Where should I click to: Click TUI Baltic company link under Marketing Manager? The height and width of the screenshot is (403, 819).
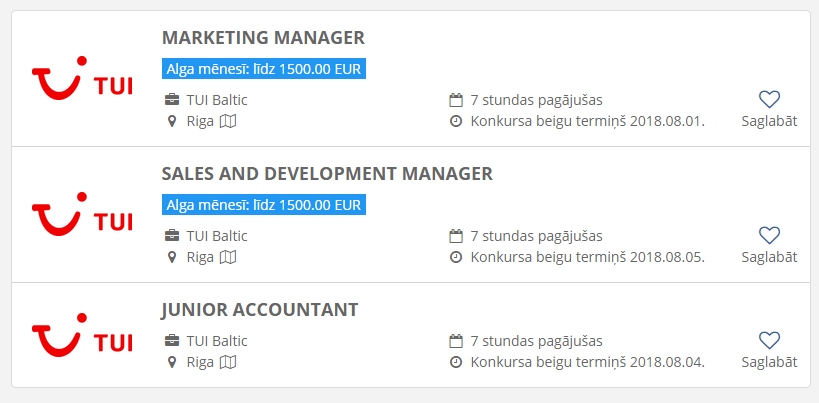pyautogui.click(x=217, y=100)
